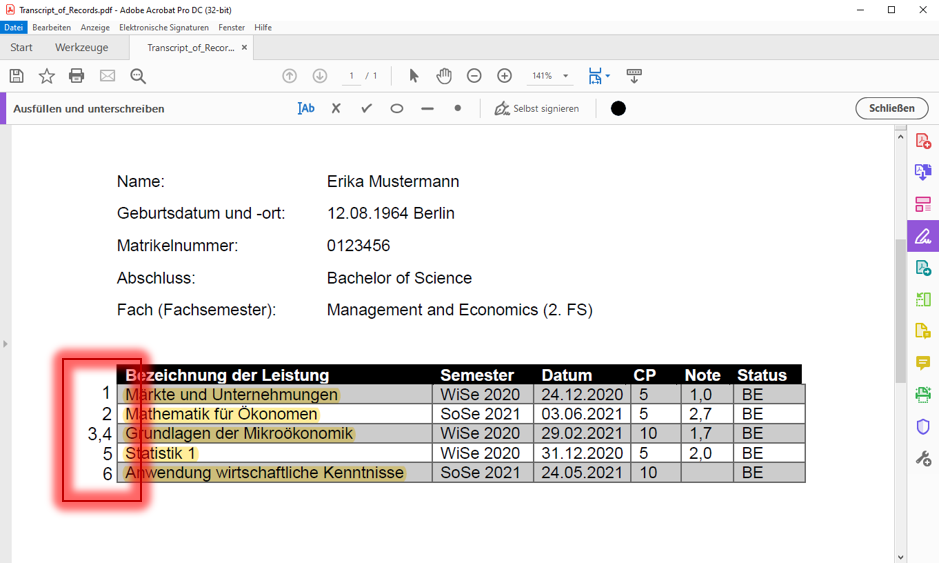Pick the black fill color swatch
The image size is (939, 563).
618,108
